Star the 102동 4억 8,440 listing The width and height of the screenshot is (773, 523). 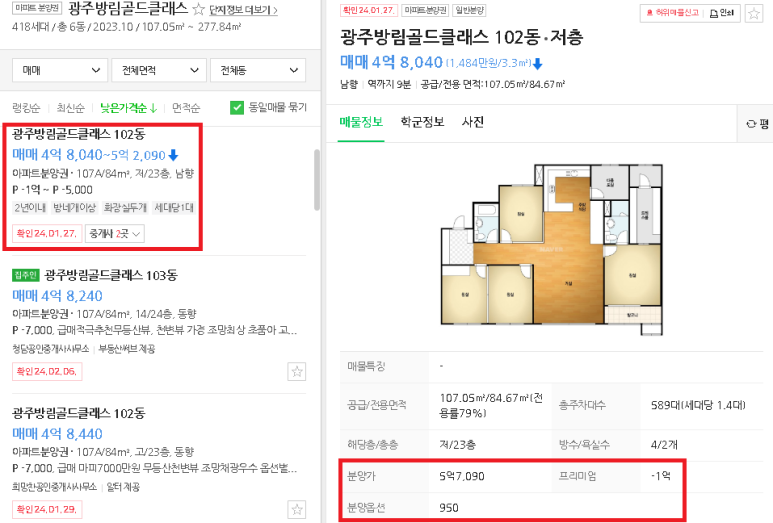pyautogui.click(x=297, y=510)
